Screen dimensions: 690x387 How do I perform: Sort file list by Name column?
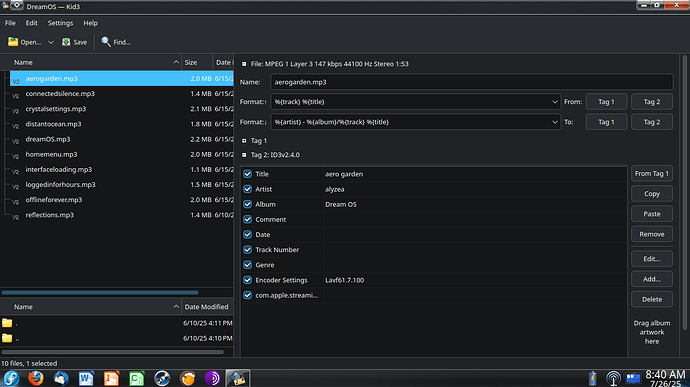(x=91, y=62)
